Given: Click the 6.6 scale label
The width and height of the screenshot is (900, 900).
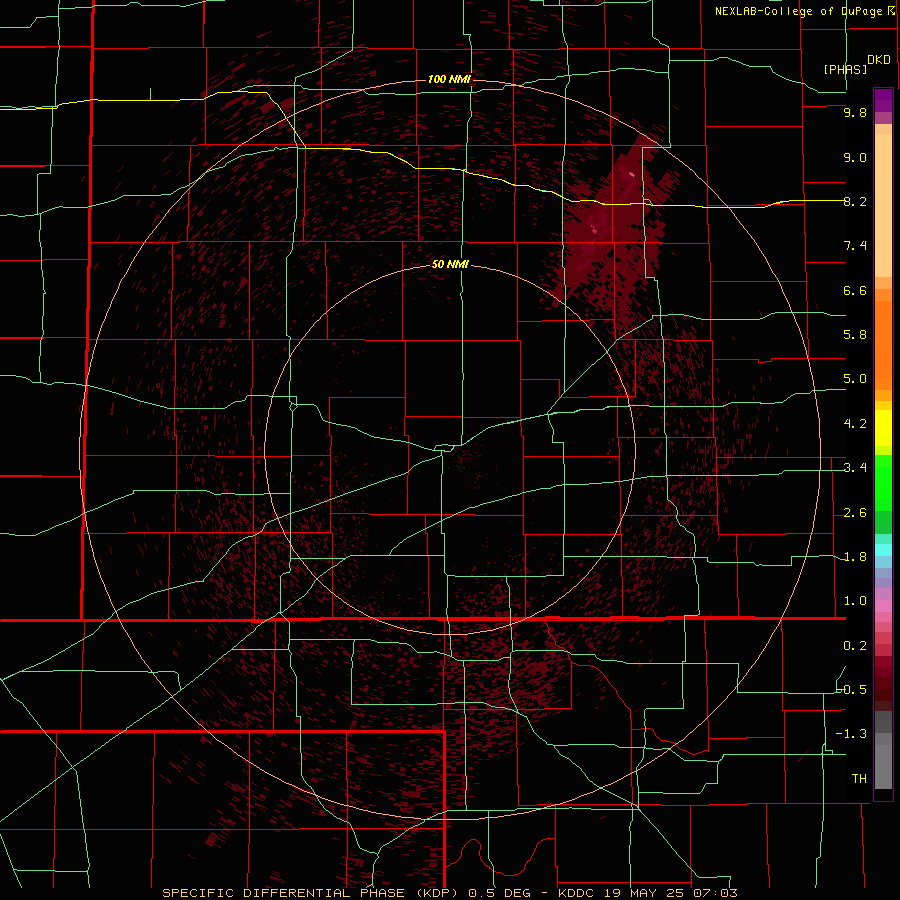Looking at the screenshot, I should (x=855, y=290).
